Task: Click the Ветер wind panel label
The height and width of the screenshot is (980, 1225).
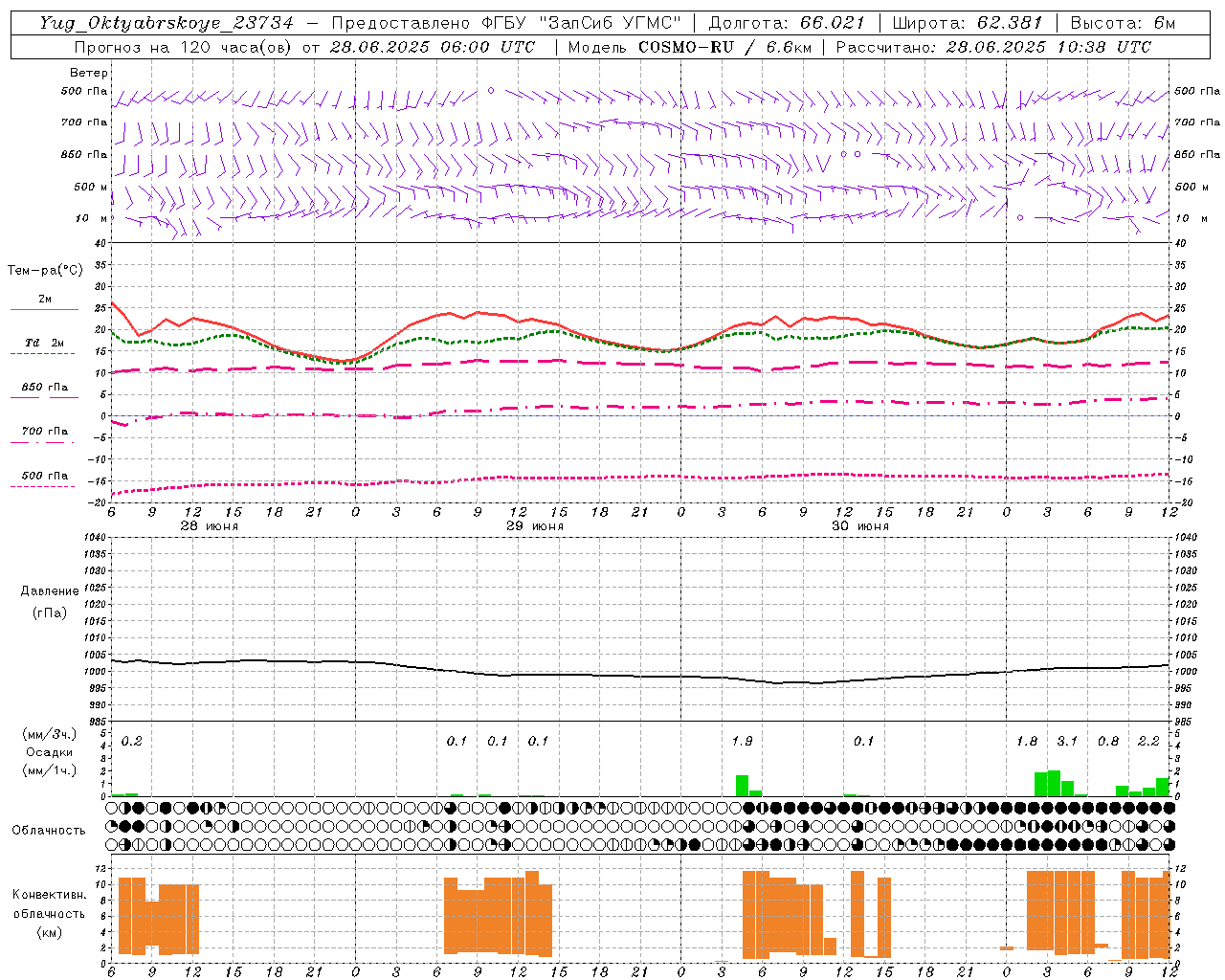Action: point(89,73)
